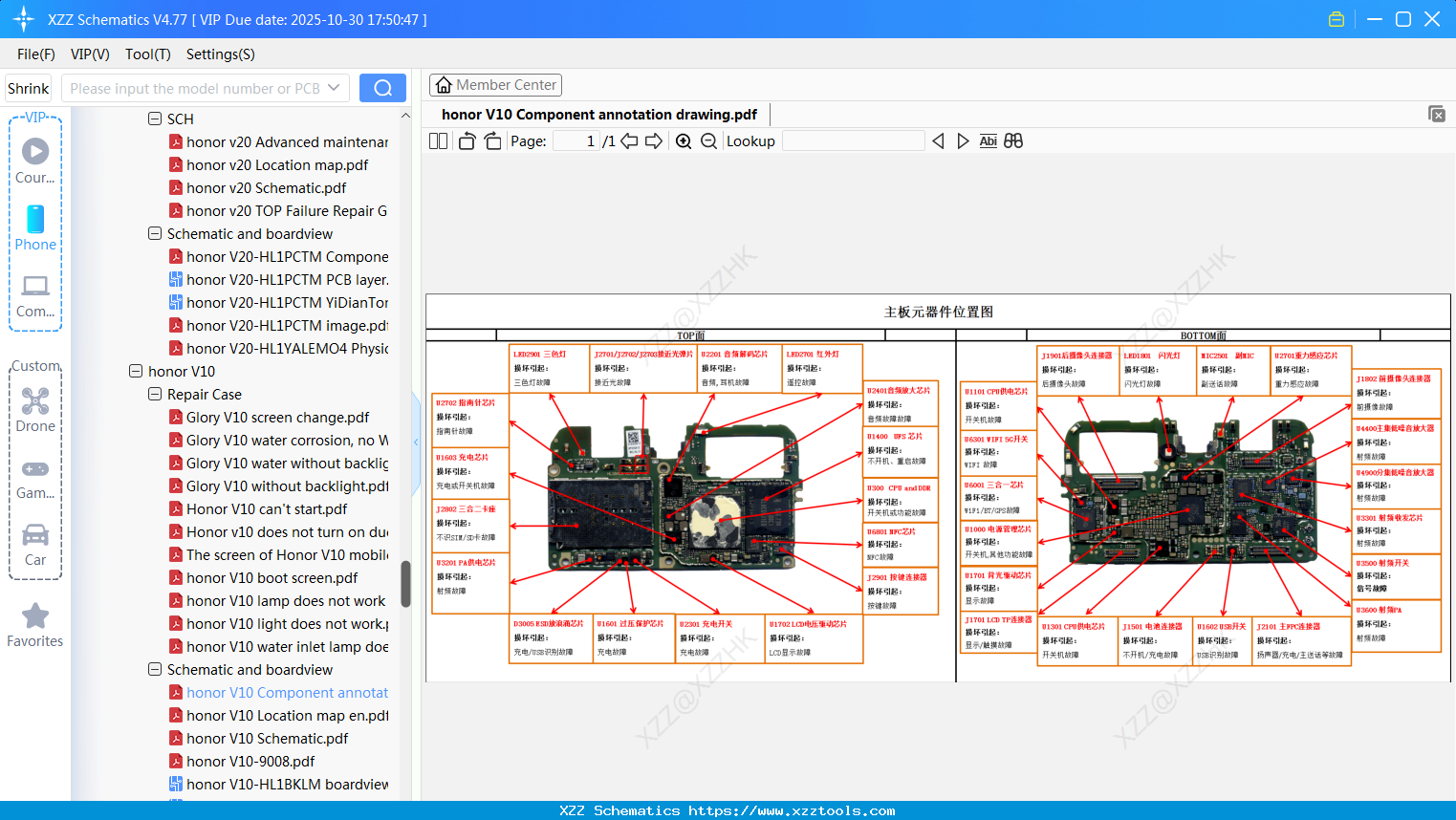1456x820 pixels.
Task: Open honor V10 Location map en.pdf
Action: [288, 715]
